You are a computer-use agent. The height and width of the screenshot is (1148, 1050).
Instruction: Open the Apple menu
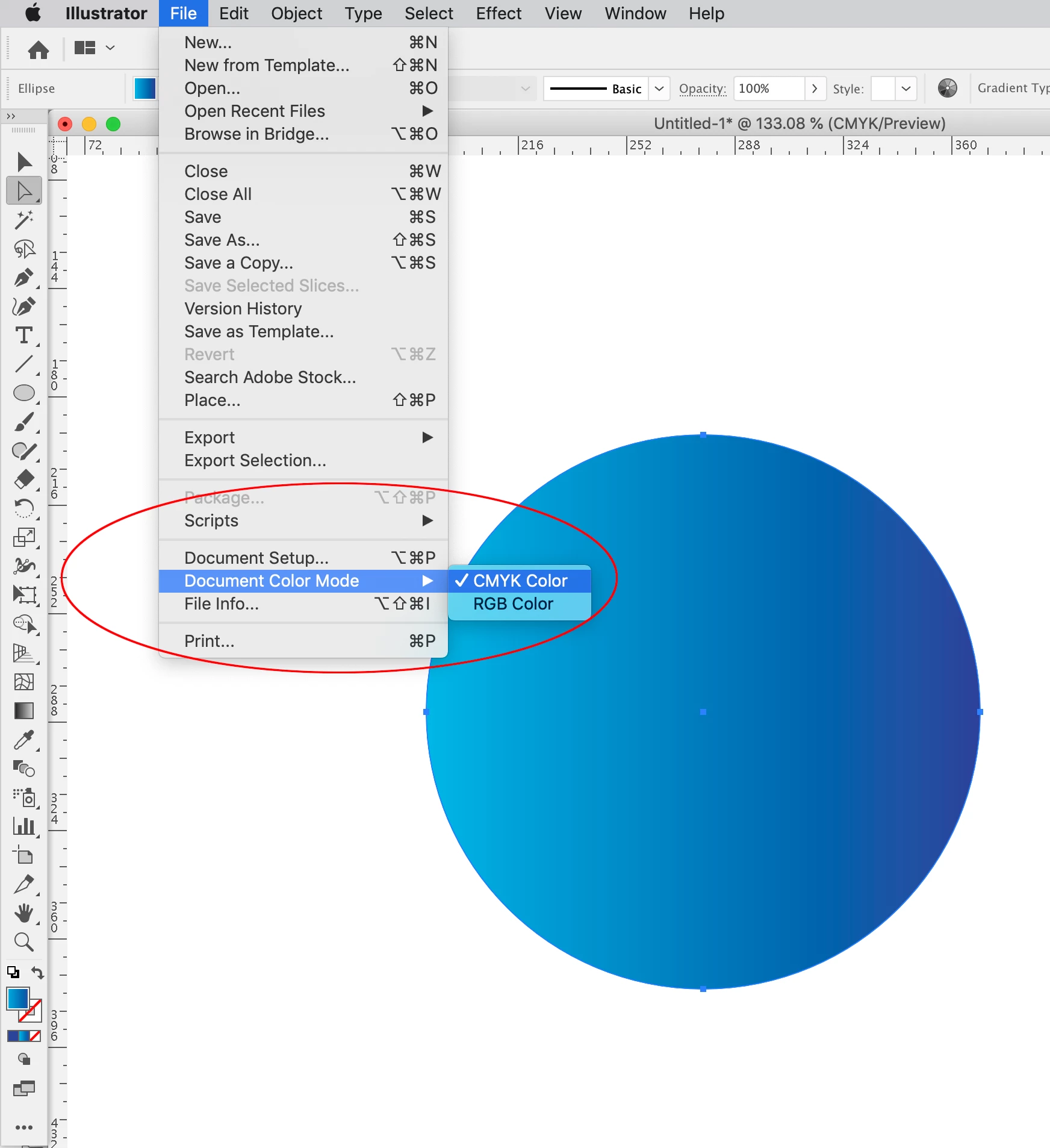(33, 13)
